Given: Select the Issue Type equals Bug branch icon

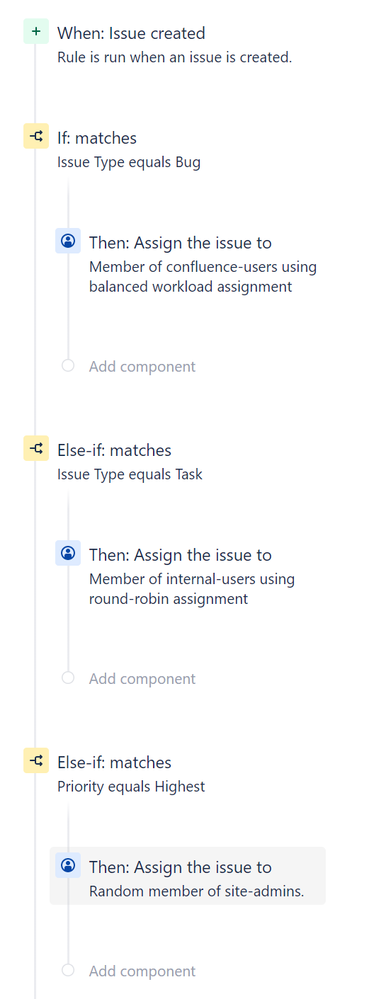Looking at the screenshot, I should 36,136.
